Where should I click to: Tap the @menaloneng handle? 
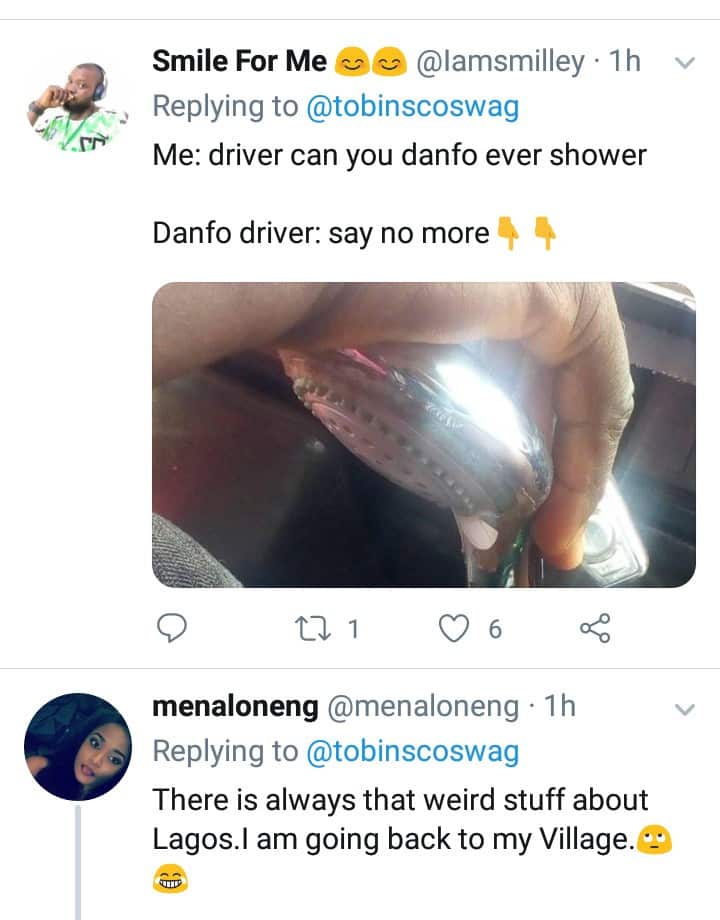pos(423,707)
